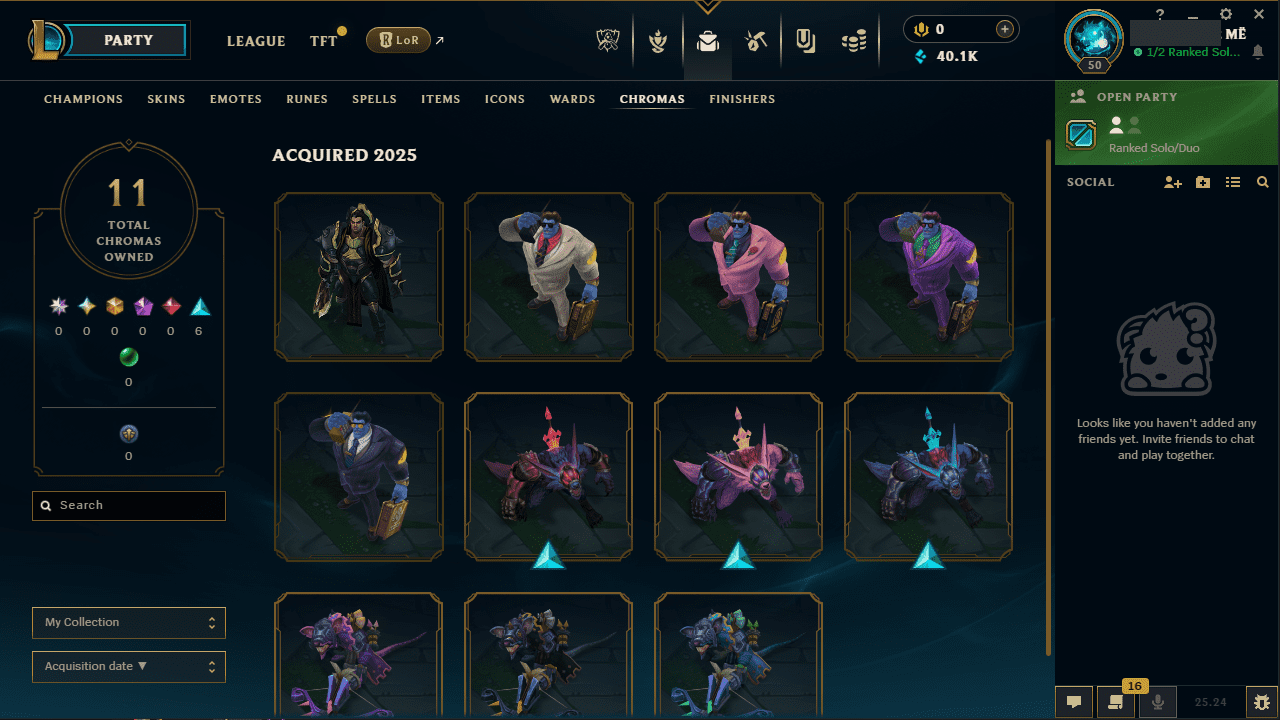Open the chat bubble icon at bottom right
Screen dimensions: 1280x720
click(1073, 702)
